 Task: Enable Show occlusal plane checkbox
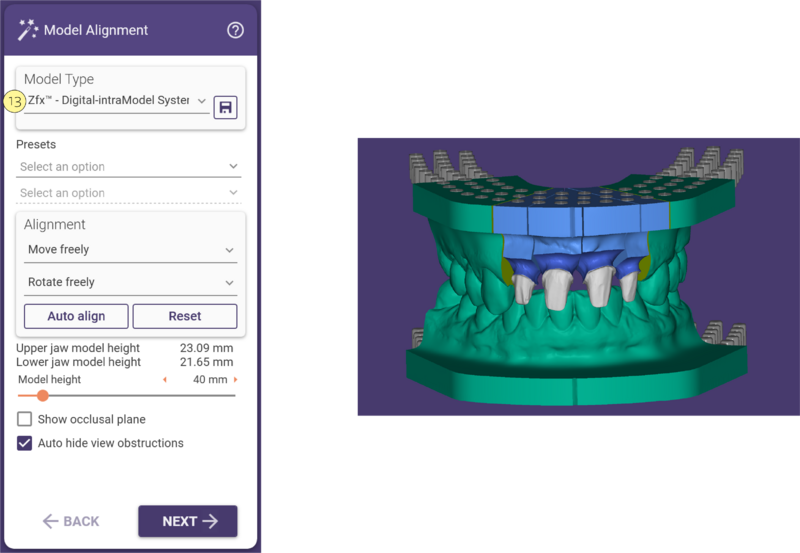point(24,419)
